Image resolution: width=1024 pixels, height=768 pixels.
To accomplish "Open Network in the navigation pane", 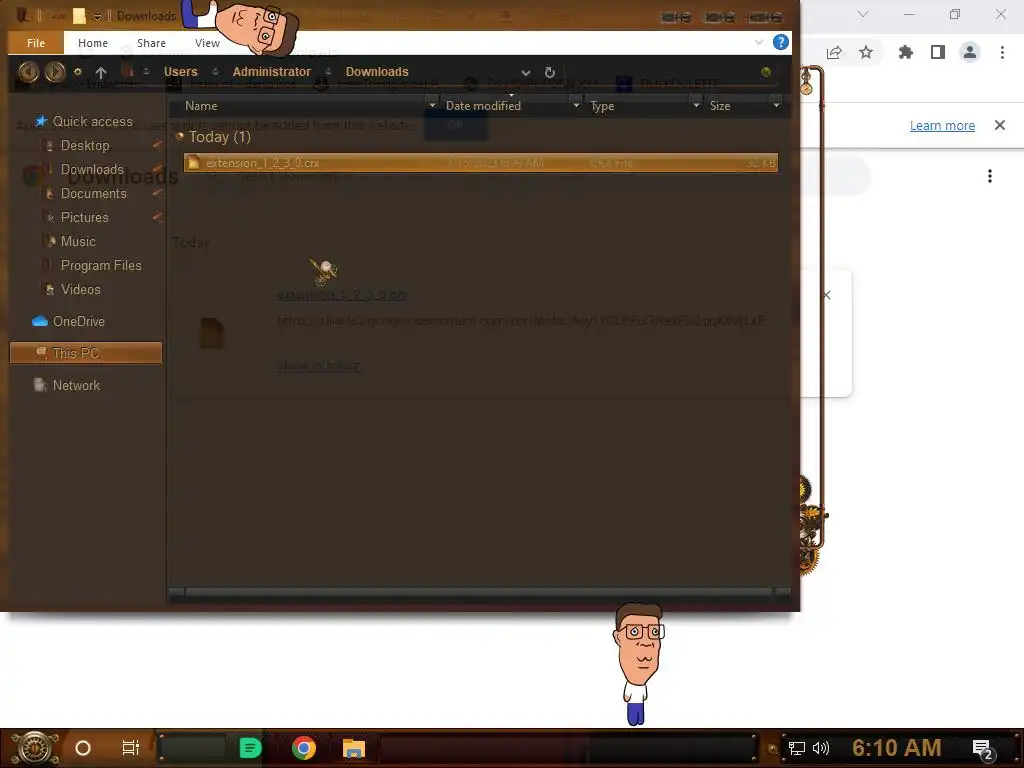I will click(76, 385).
